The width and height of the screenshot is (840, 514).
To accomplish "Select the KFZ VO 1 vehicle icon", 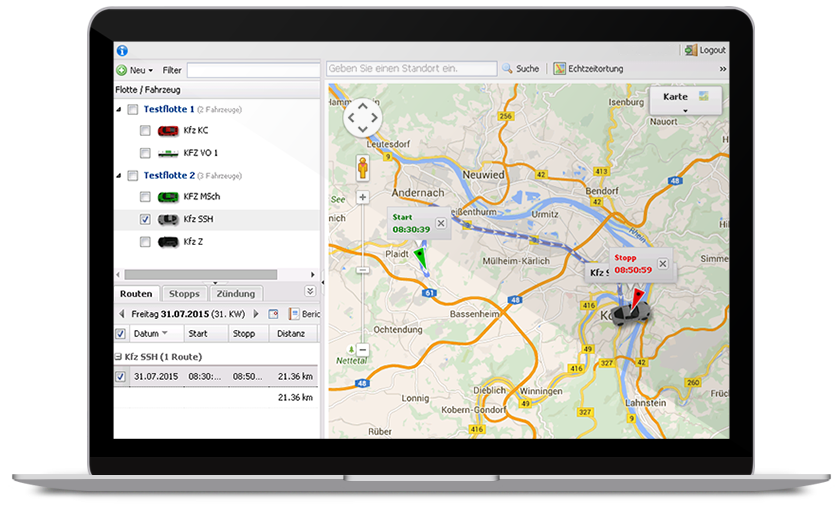I will (x=168, y=153).
